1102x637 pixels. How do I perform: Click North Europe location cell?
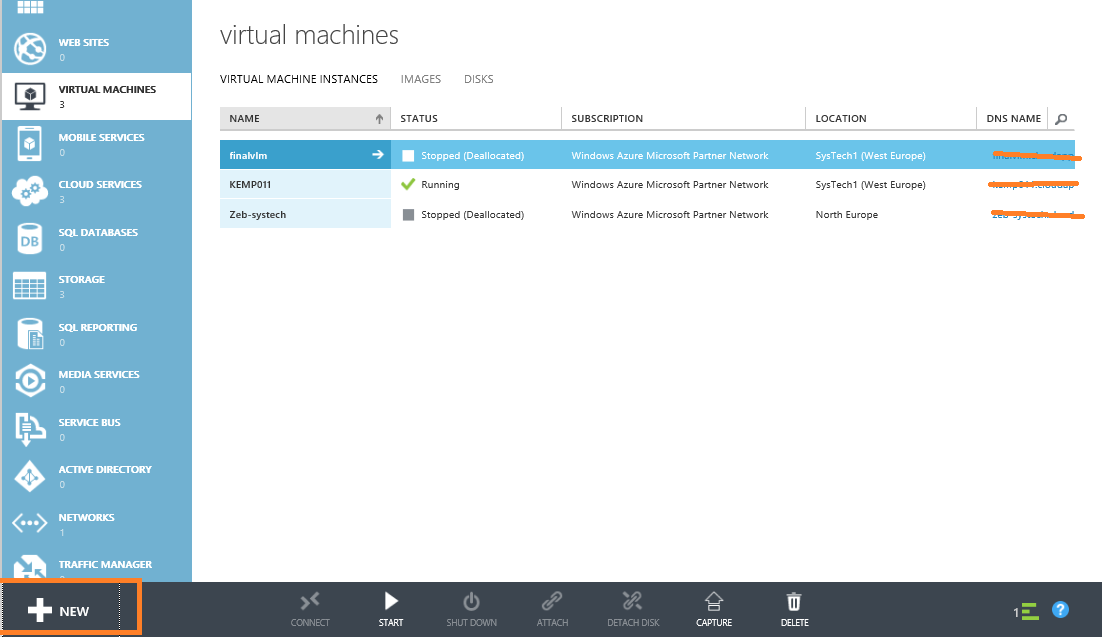click(x=846, y=214)
